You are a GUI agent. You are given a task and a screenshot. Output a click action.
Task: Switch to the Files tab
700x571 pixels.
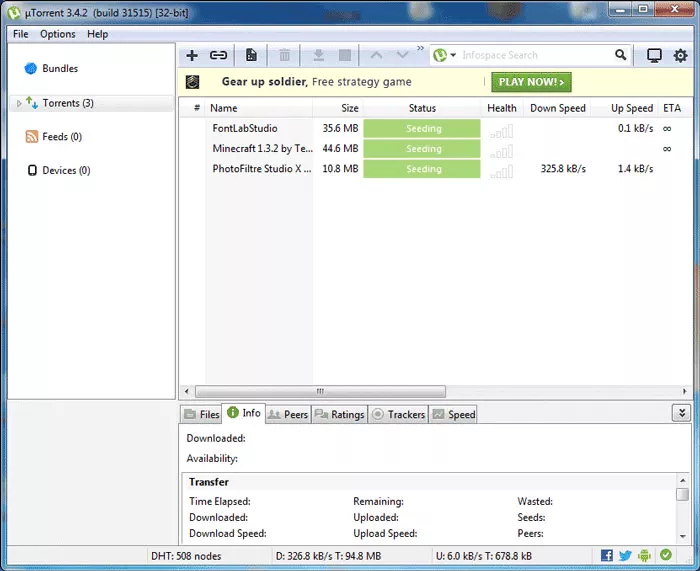201,414
